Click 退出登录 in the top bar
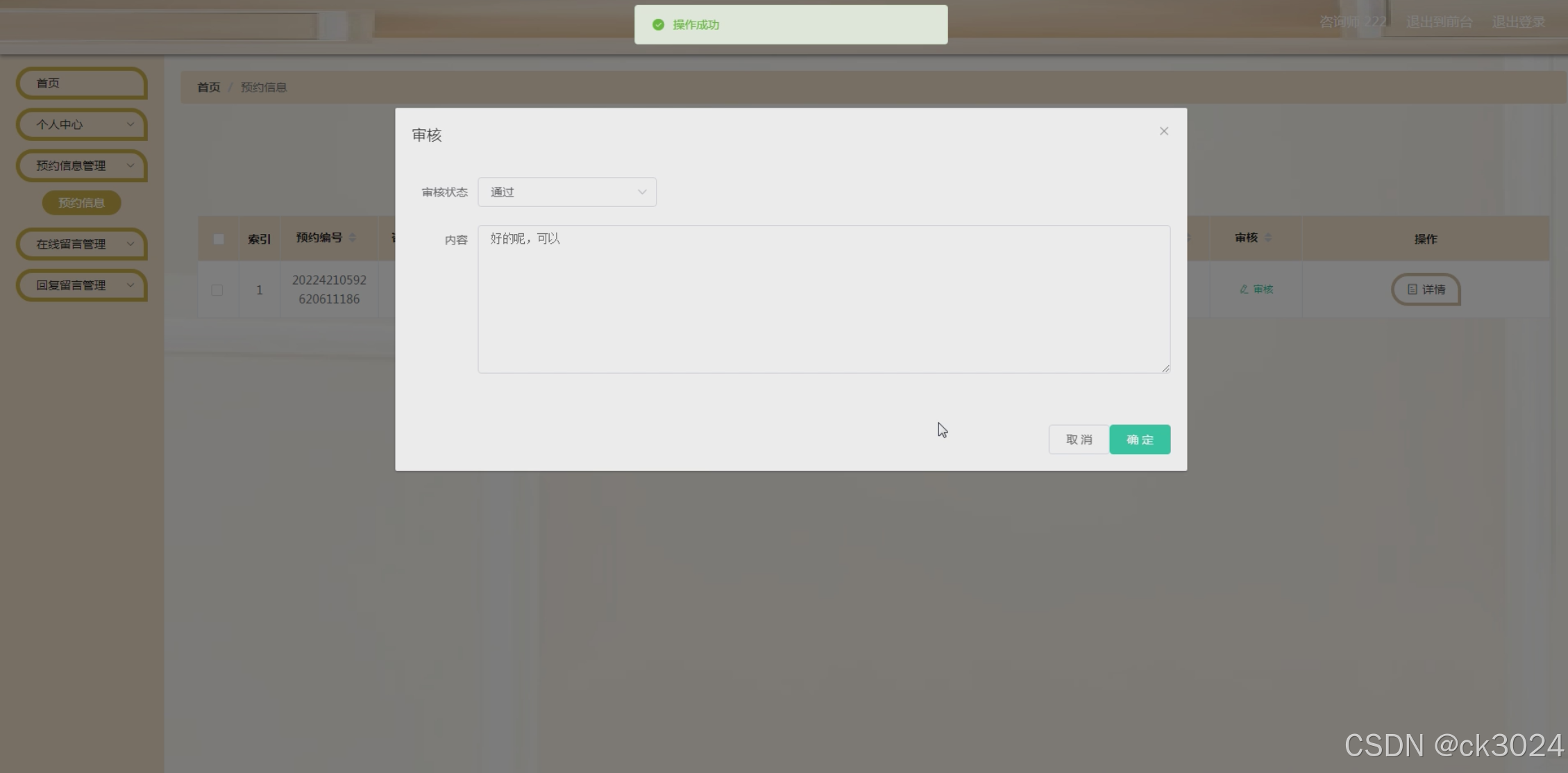 click(x=1519, y=21)
